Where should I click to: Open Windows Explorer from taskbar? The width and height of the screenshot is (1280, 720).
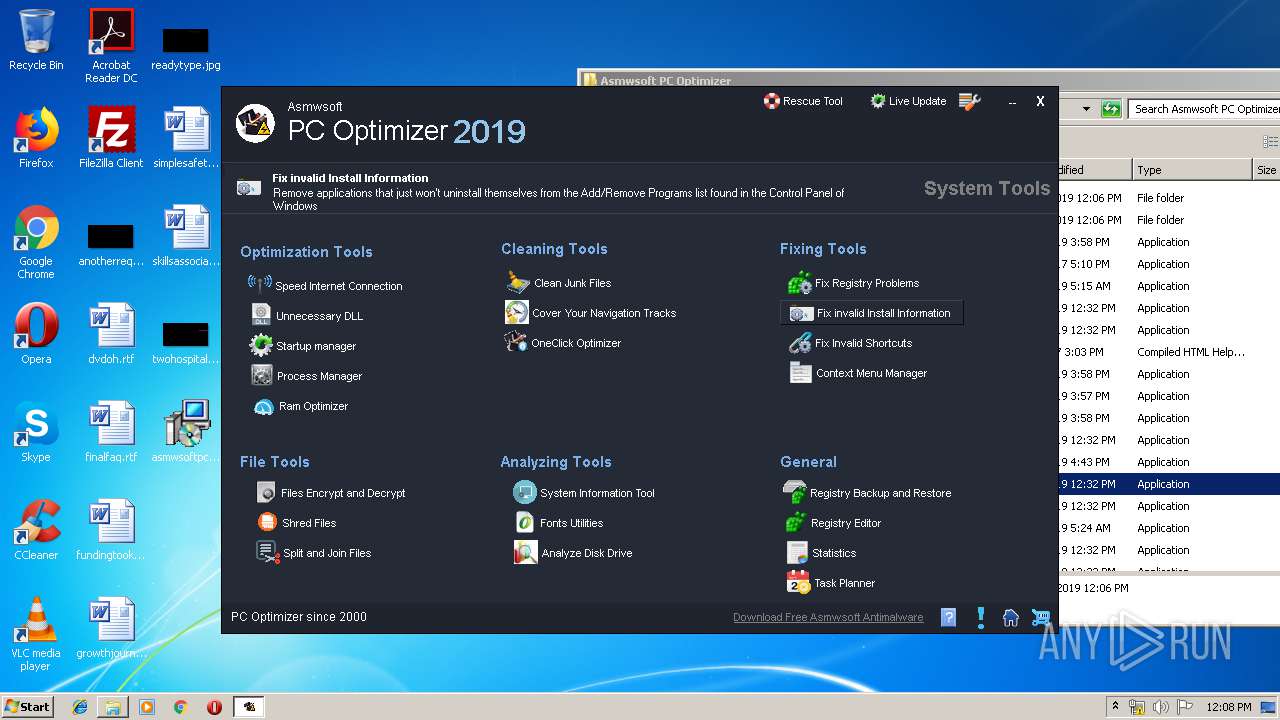(113, 706)
